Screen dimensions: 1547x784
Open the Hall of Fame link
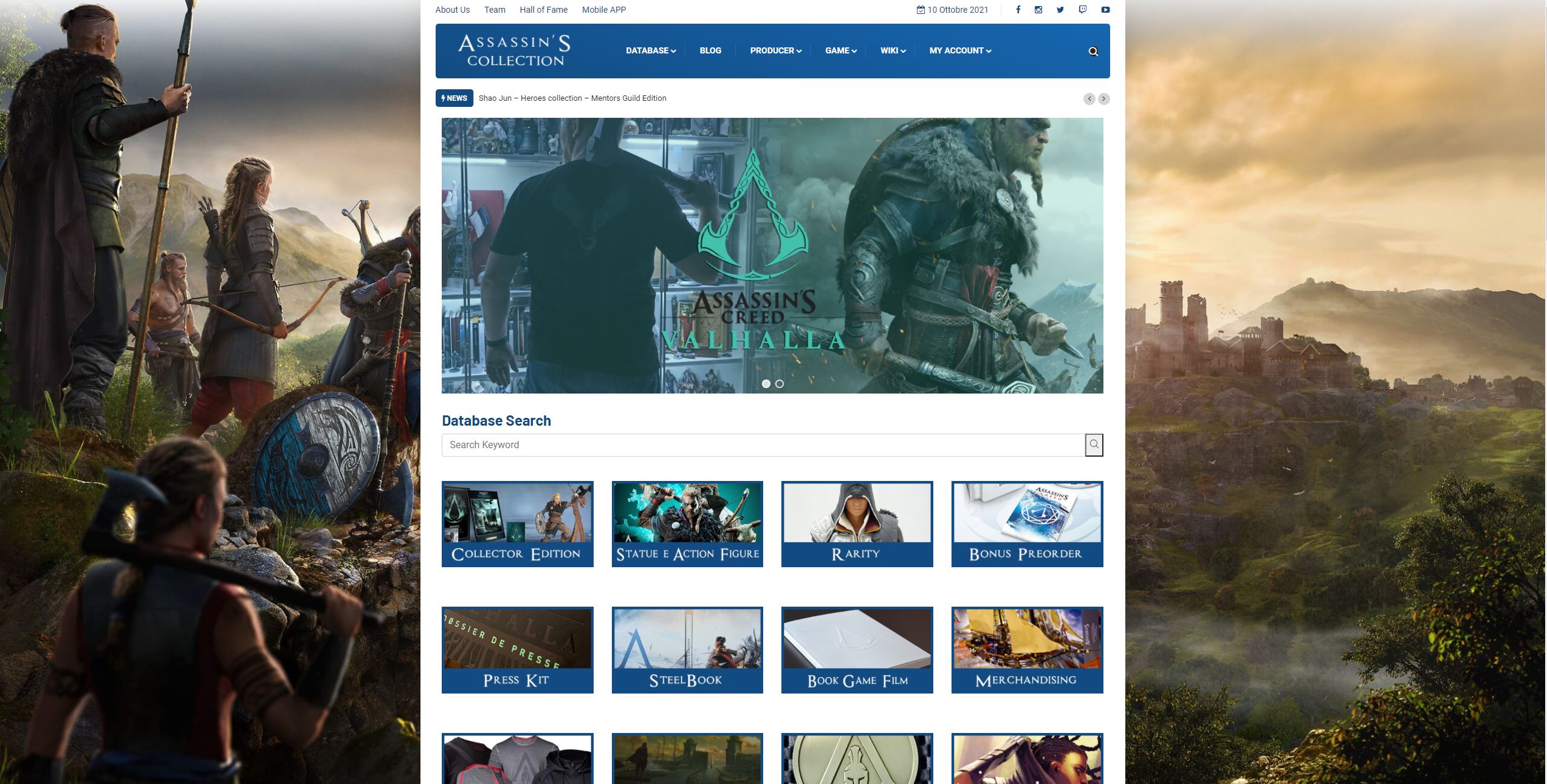coord(544,10)
